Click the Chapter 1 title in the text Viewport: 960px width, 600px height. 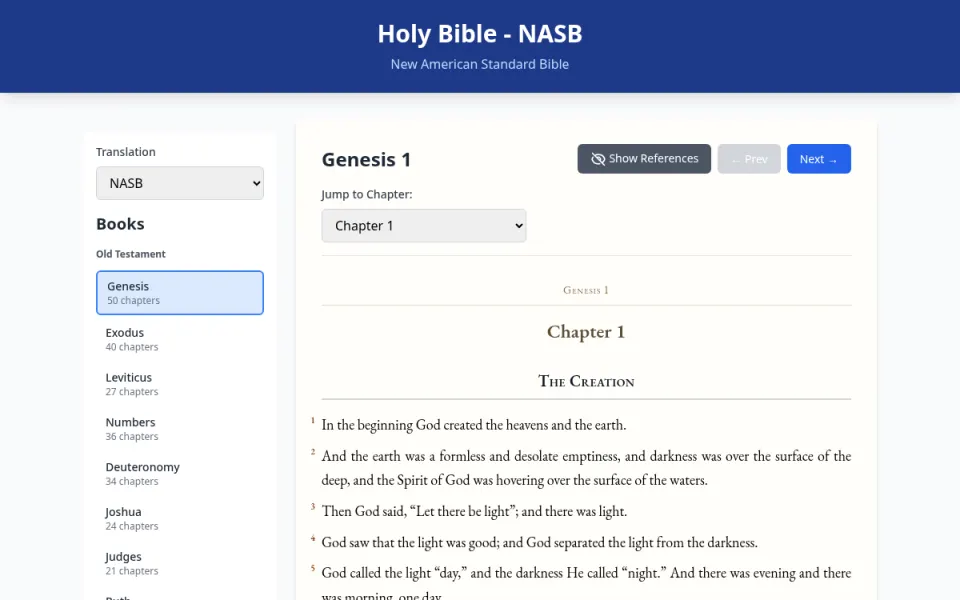tap(586, 332)
